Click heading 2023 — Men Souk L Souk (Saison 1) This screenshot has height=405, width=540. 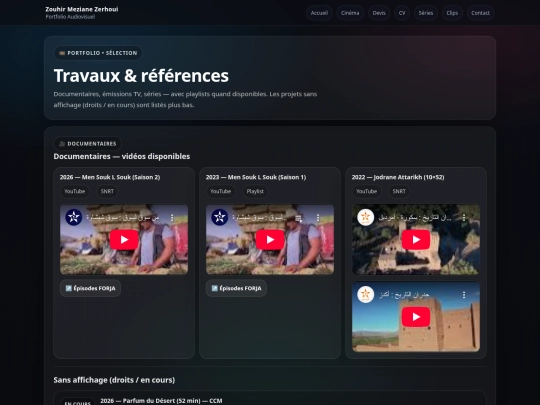(256, 177)
